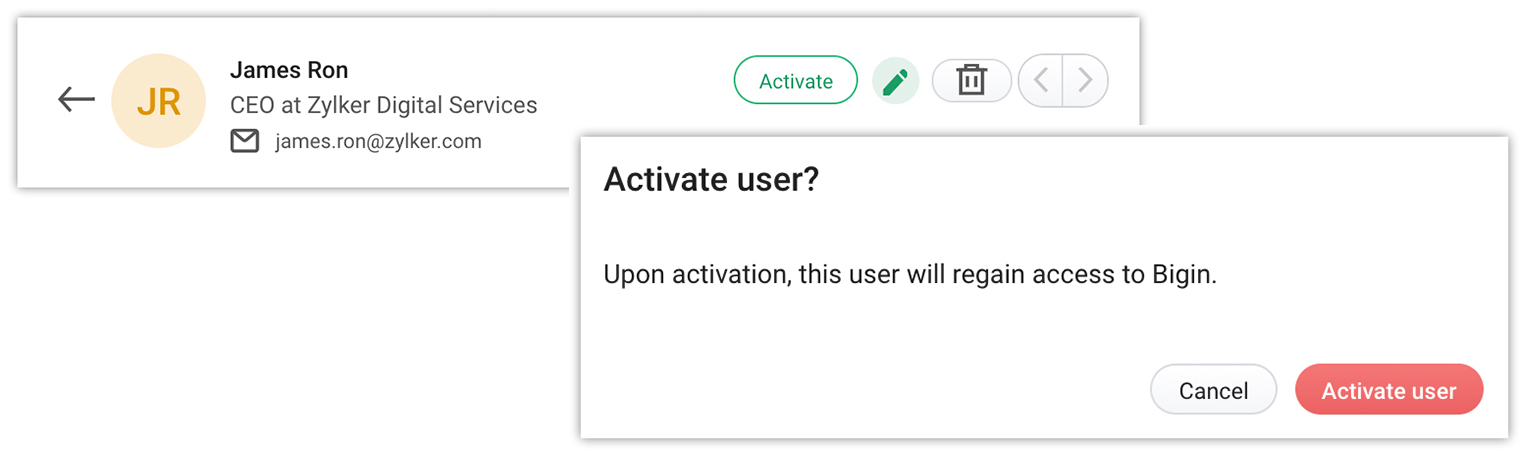Image resolution: width=1526 pixels, height=456 pixels.
Task: Edit user with the pencil icon
Action: click(x=895, y=81)
